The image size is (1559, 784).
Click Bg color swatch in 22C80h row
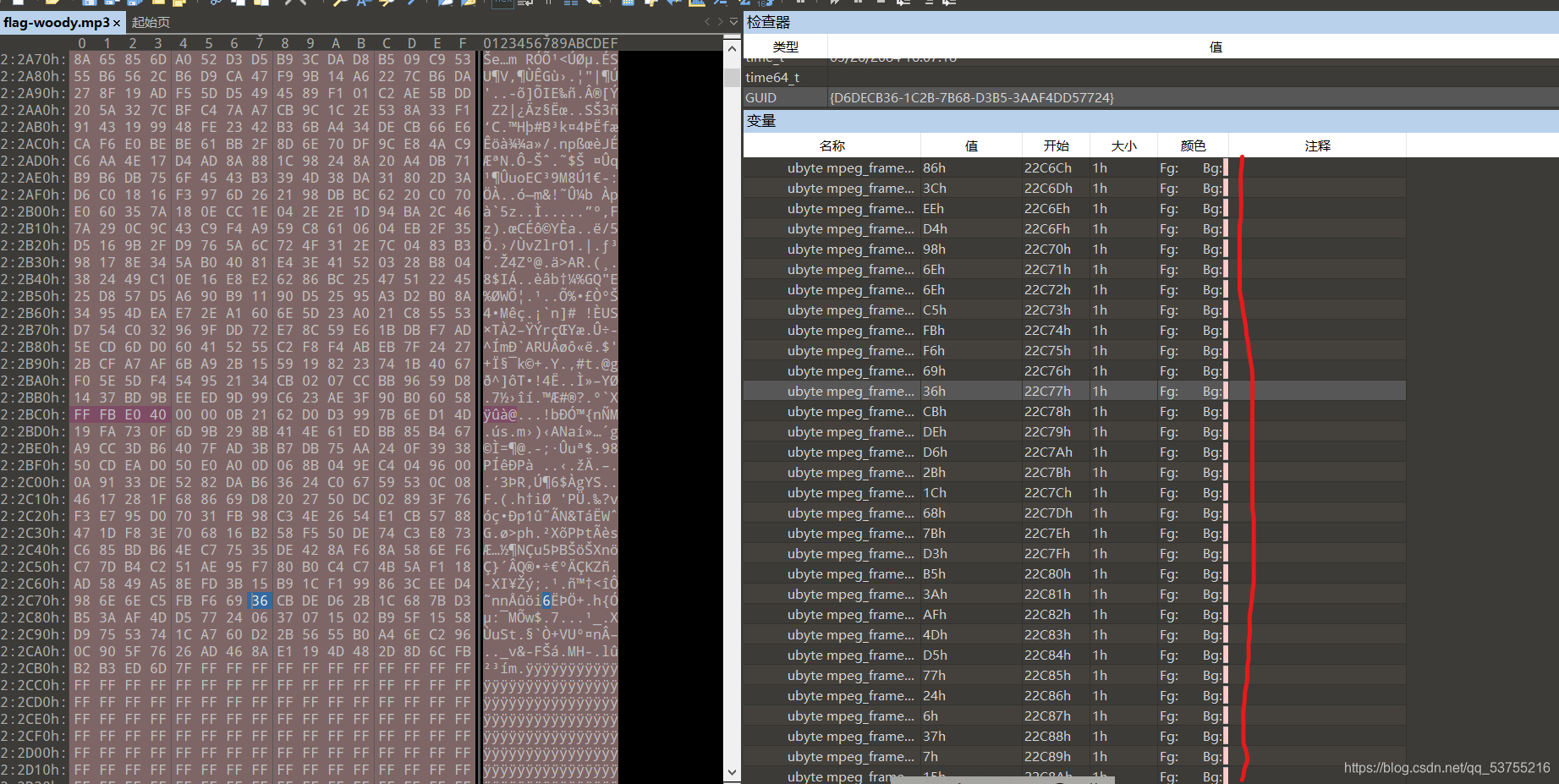point(1226,574)
